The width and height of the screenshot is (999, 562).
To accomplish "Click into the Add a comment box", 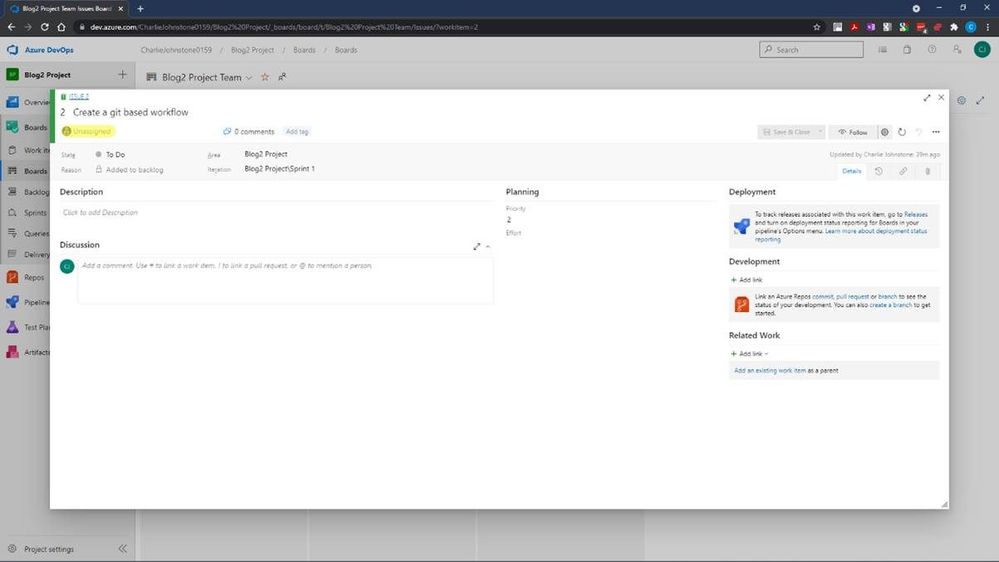I will [x=285, y=280].
